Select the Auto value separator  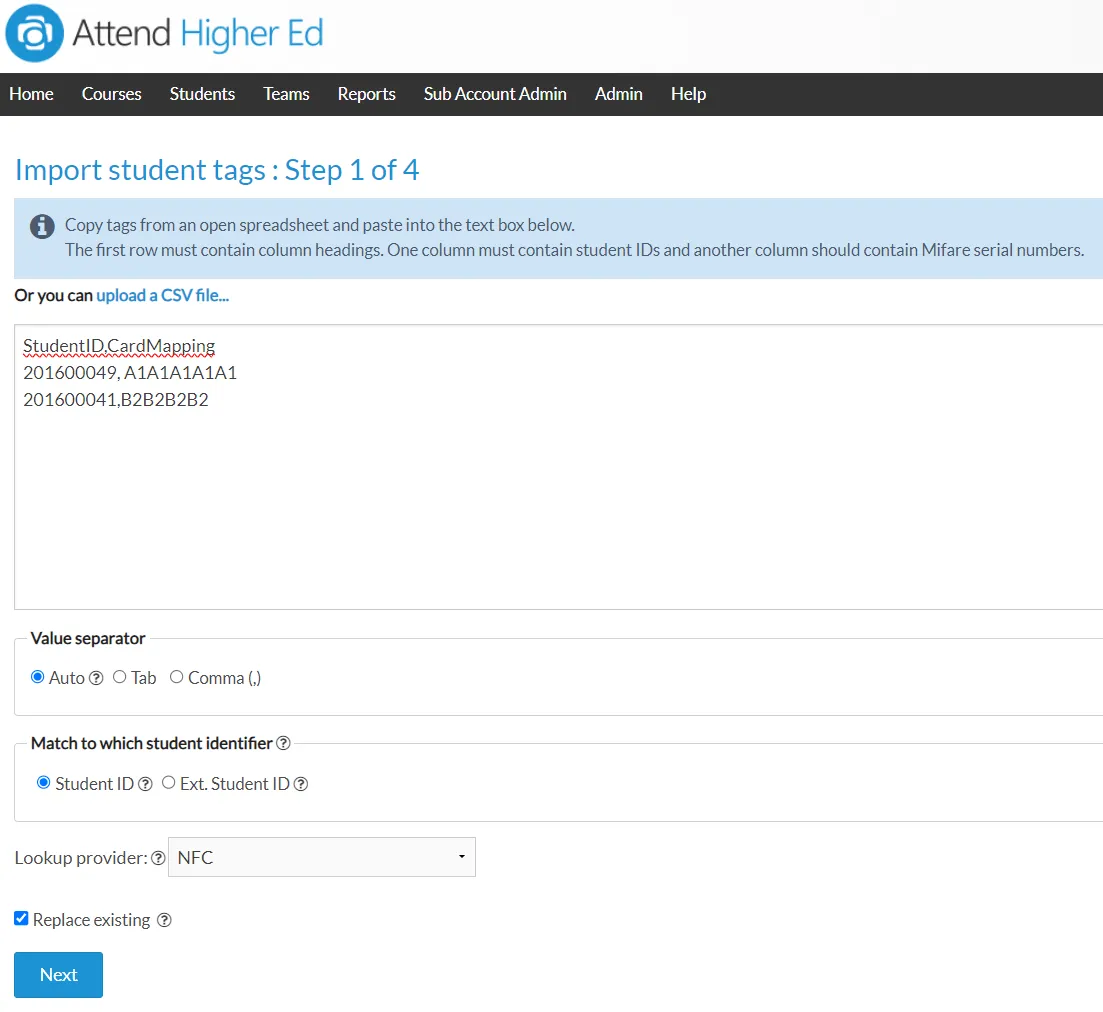pyautogui.click(x=37, y=677)
